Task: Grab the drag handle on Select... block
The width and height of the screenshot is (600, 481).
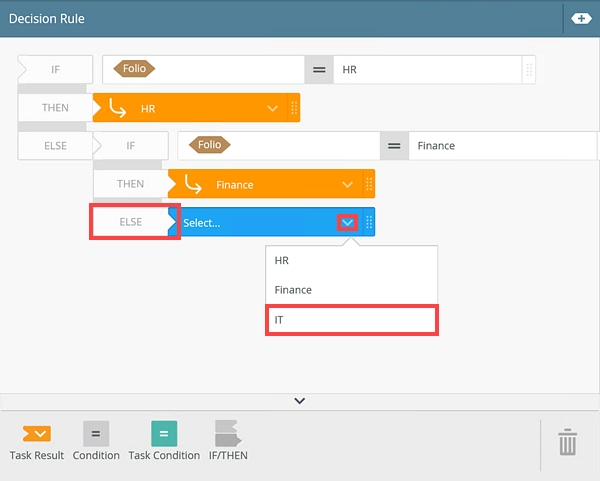Action: 369,222
